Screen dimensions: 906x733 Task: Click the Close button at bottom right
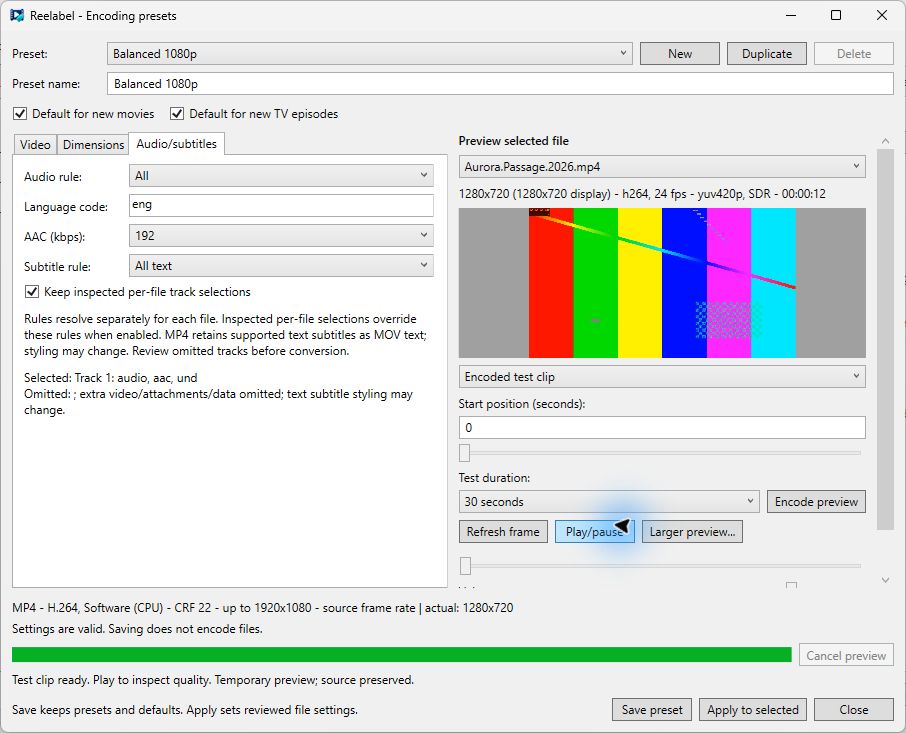(x=853, y=709)
